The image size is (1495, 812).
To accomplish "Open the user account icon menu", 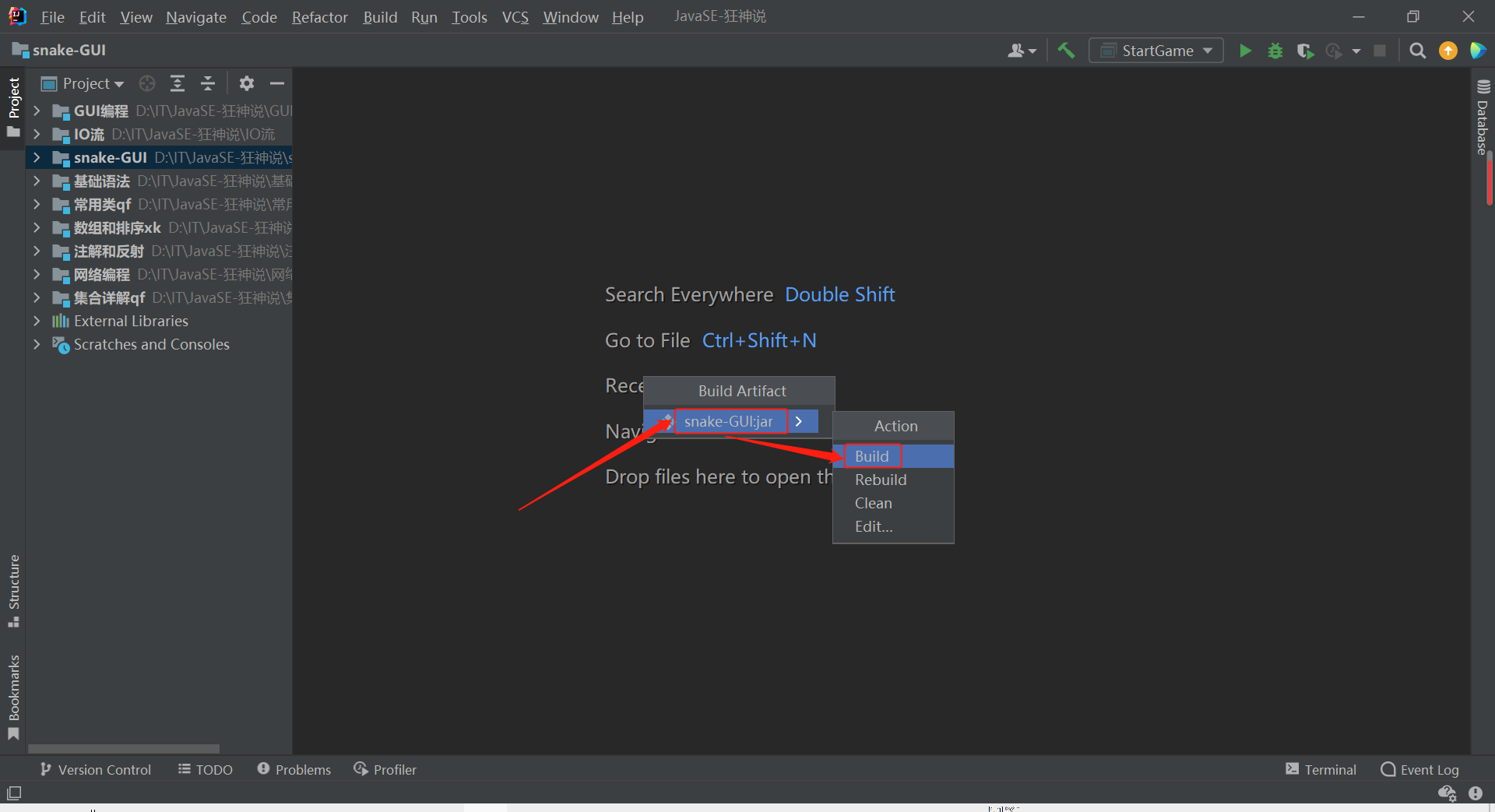I will tap(1022, 51).
